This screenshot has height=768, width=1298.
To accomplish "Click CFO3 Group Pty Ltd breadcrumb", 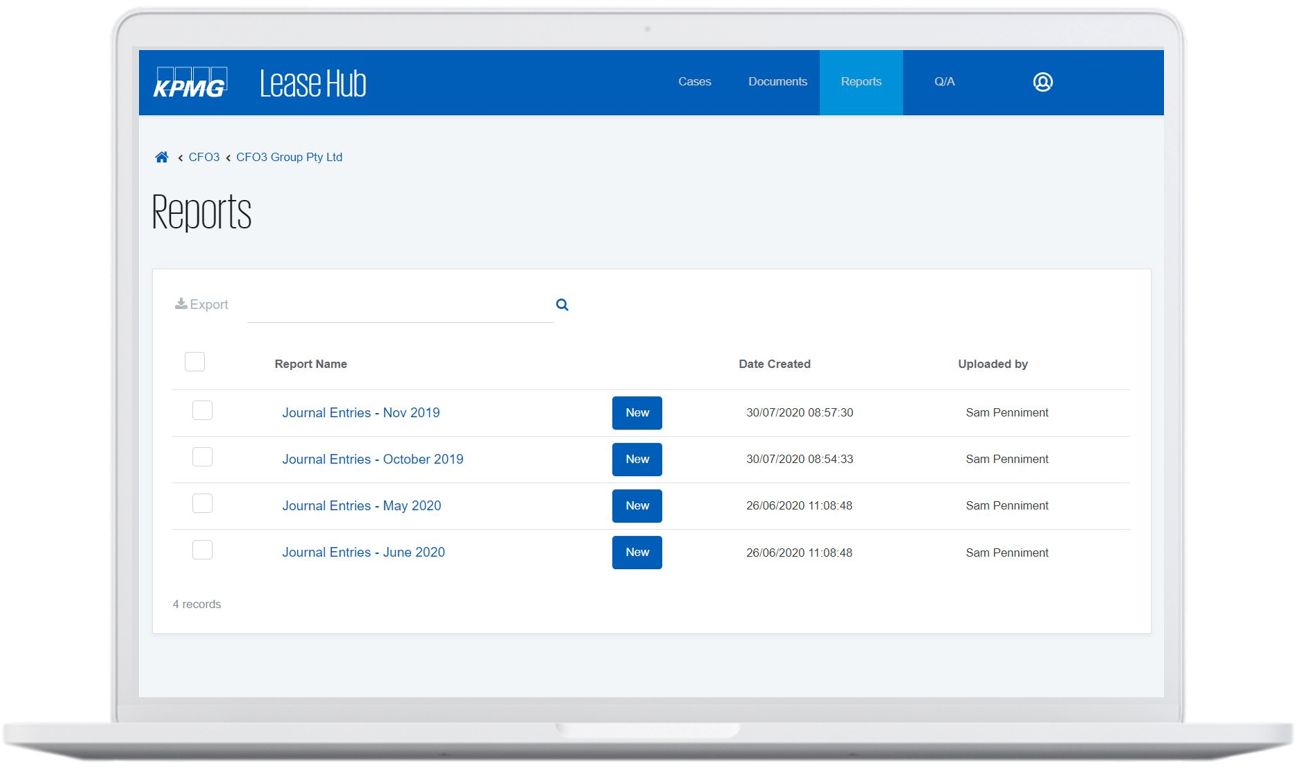I will (289, 158).
